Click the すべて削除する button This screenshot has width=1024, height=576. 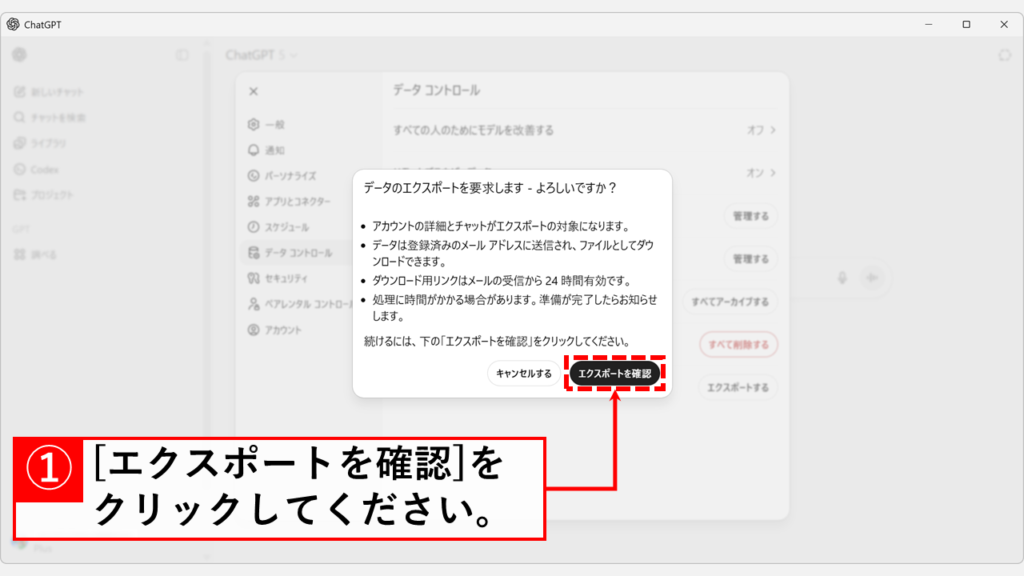[738, 345]
